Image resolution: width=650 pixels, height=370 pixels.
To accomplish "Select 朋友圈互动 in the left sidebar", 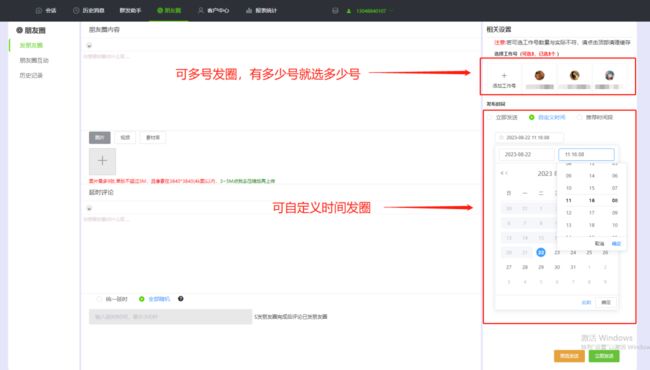I will pos(34,60).
